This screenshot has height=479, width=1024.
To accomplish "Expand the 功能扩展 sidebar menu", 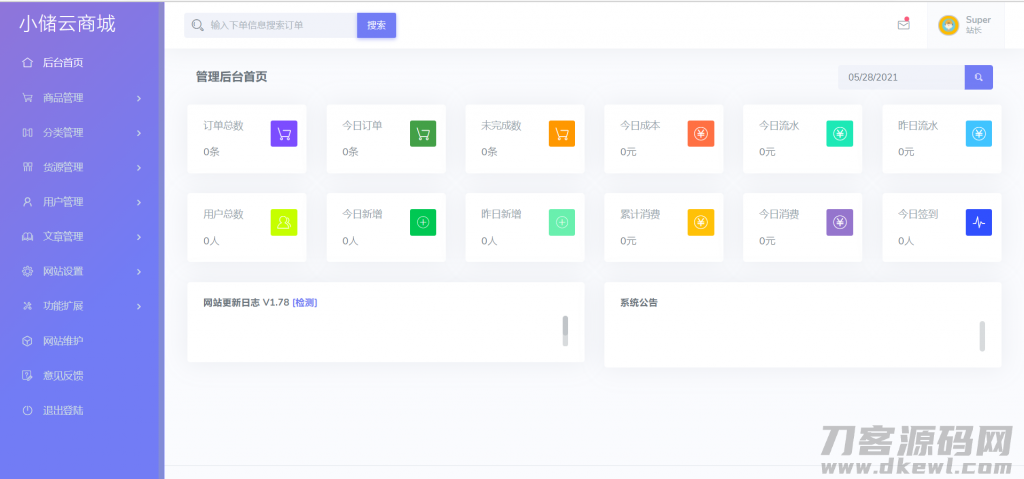I will (80, 306).
